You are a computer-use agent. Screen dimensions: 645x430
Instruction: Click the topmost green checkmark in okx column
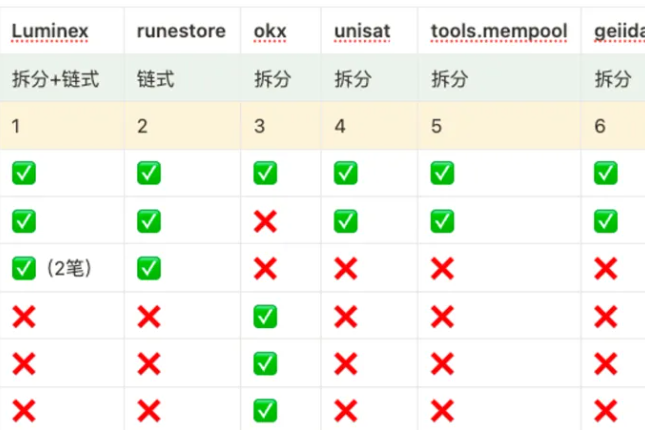coord(265,174)
